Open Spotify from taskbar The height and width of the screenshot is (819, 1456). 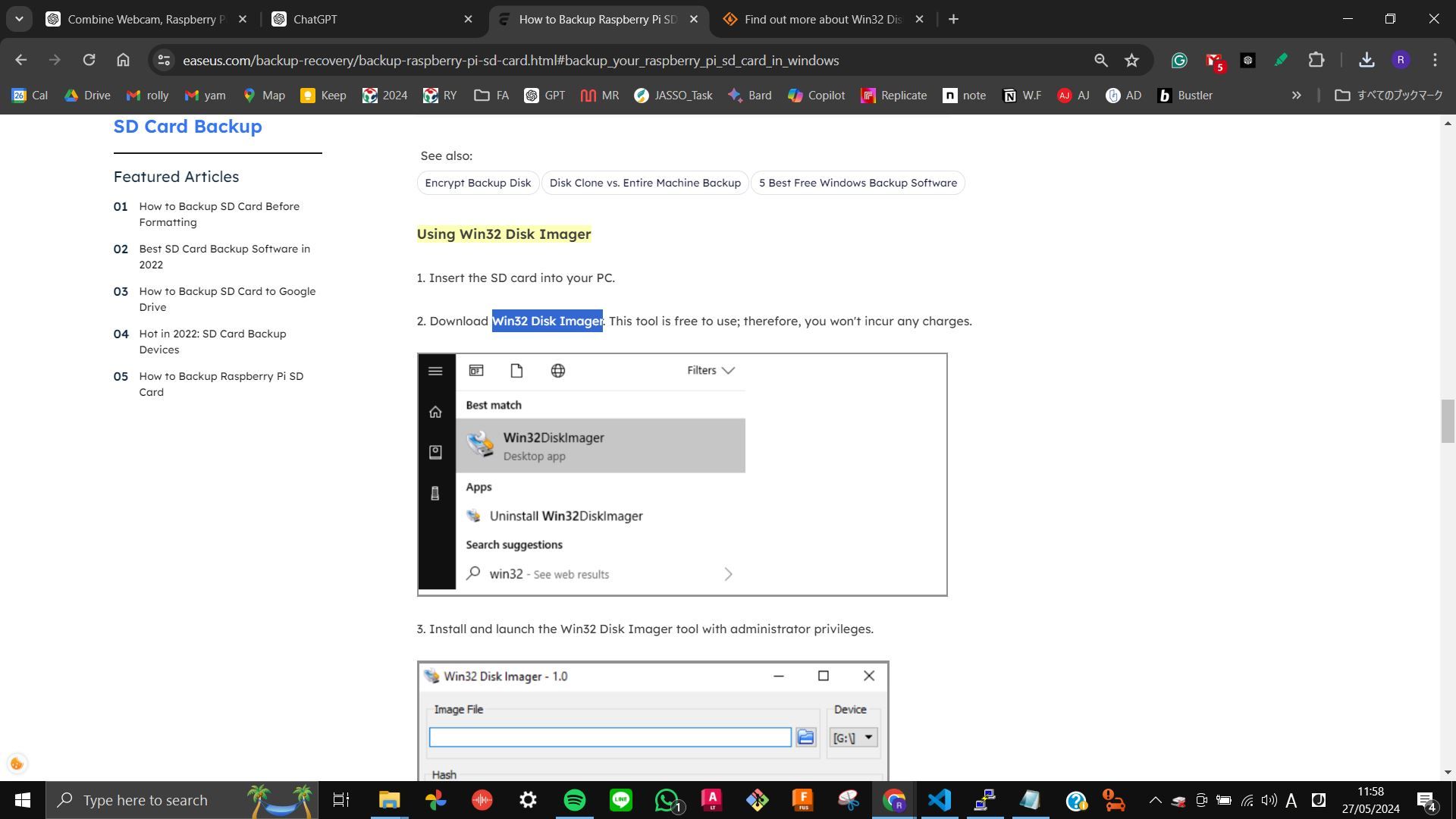click(x=574, y=800)
